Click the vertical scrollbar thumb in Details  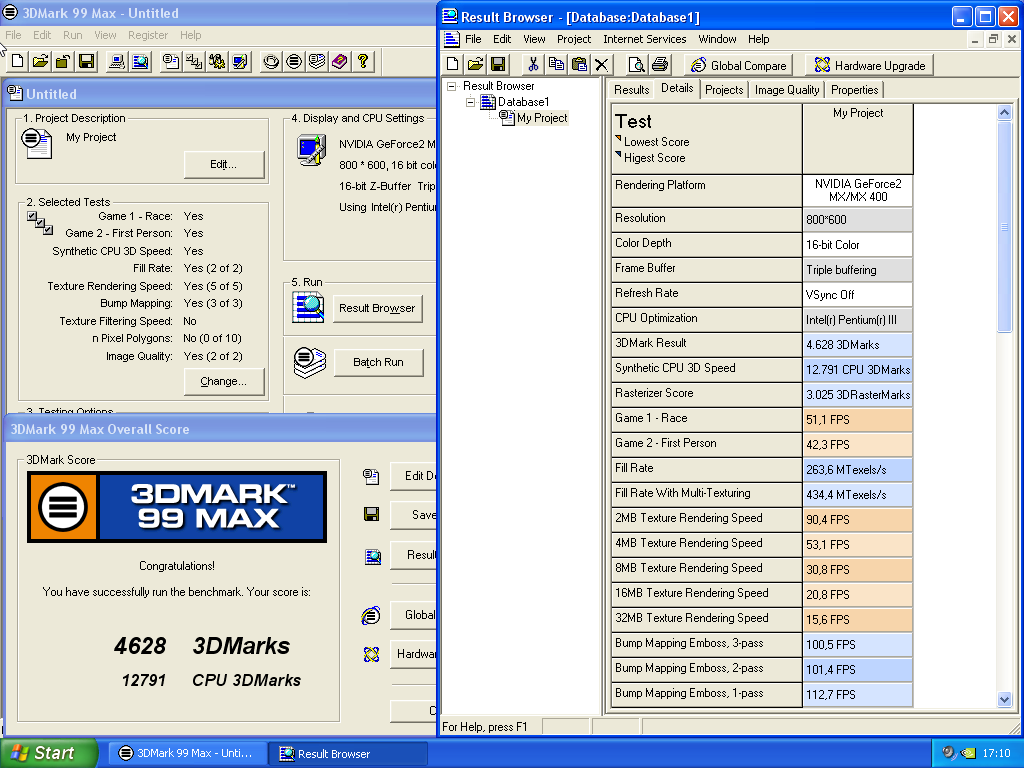[1004, 227]
